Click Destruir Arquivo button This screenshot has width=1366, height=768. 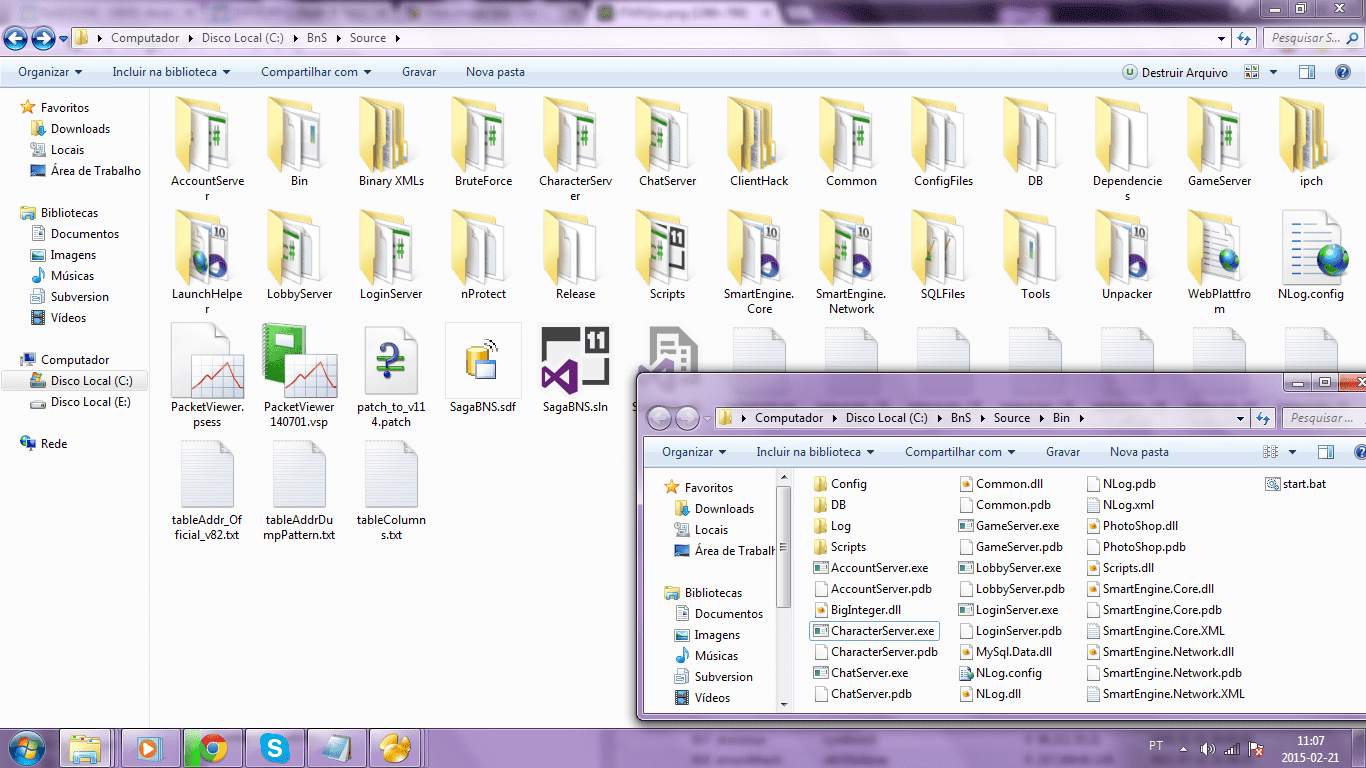tap(1175, 72)
